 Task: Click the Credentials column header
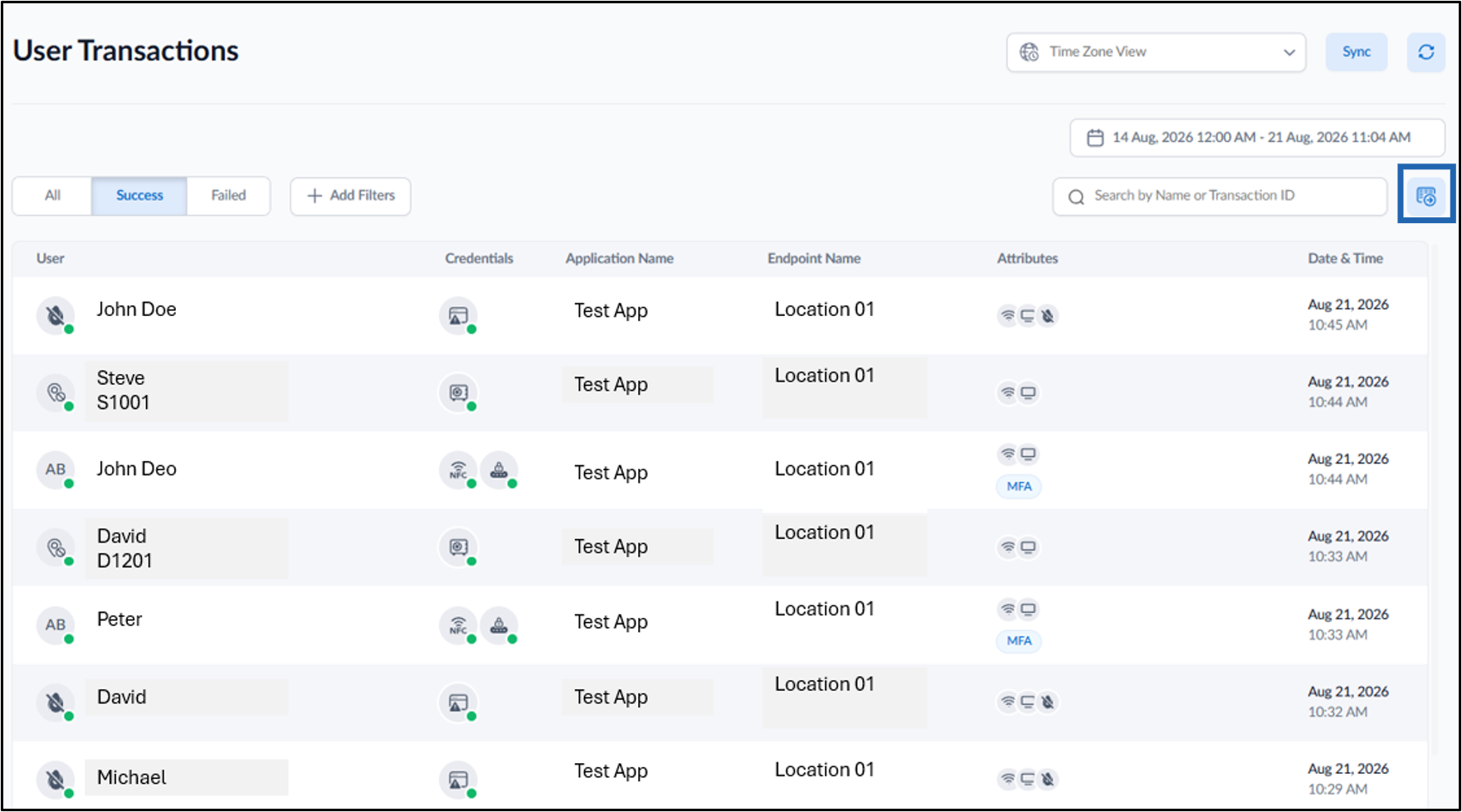click(x=479, y=259)
